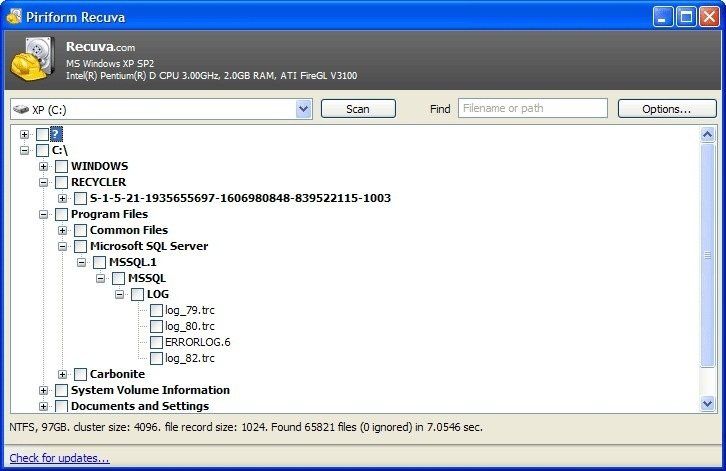This screenshot has width=726, height=471.
Task: Check the log_82.trc file checkbox
Action: click(x=156, y=358)
